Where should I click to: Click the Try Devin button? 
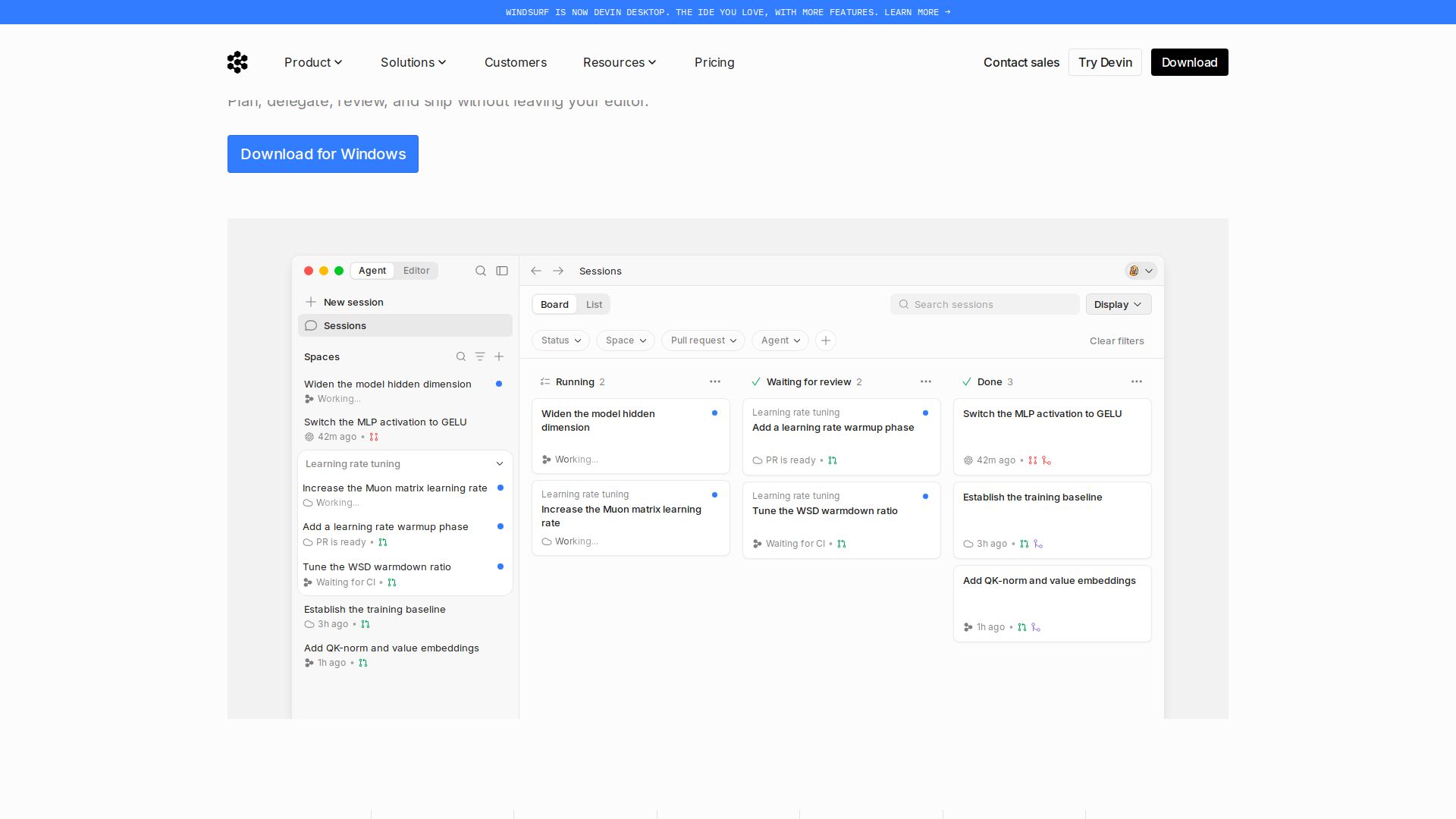(x=1105, y=62)
